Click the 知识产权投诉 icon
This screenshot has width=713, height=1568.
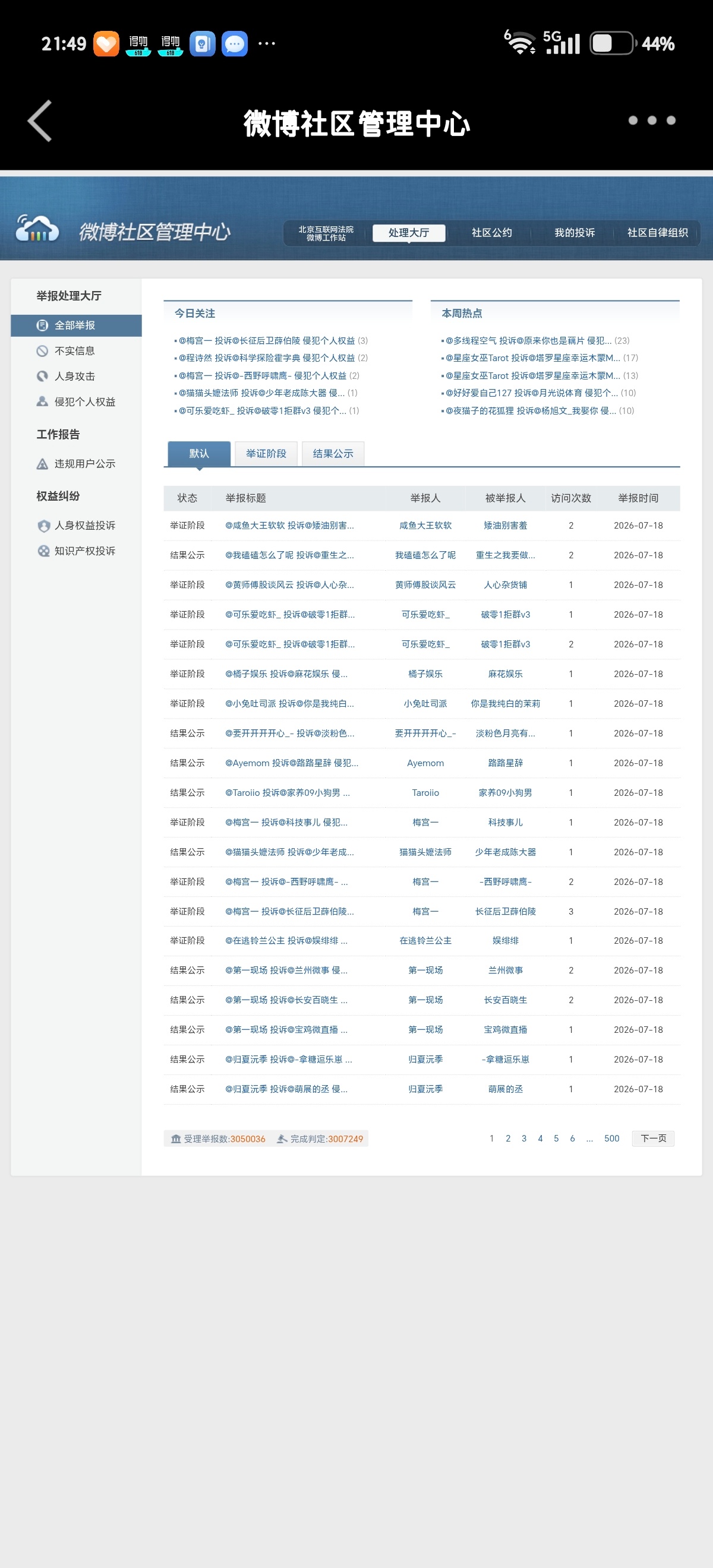pos(43,552)
